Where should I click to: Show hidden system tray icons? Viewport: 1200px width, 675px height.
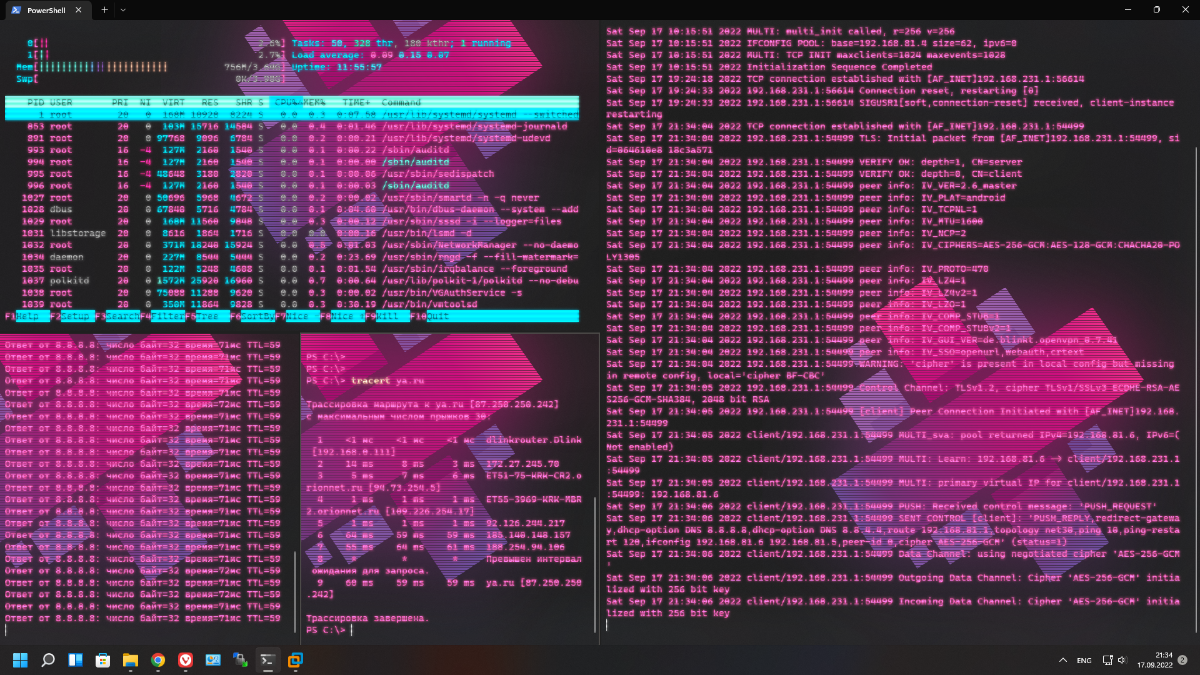click(1063, 660)
